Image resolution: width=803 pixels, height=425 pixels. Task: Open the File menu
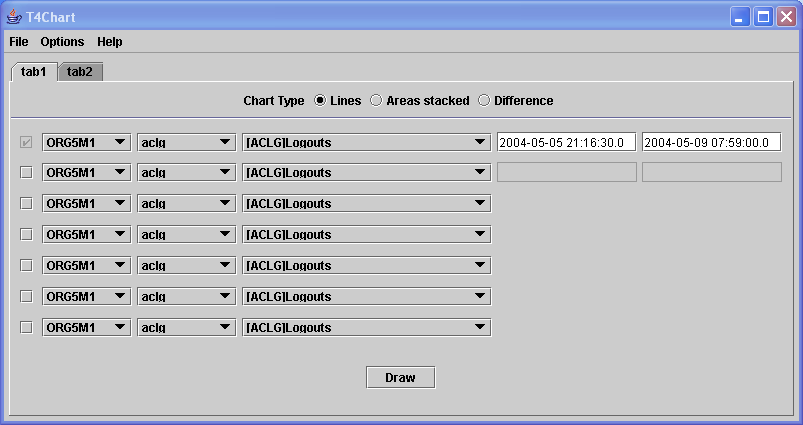[19, 42]
